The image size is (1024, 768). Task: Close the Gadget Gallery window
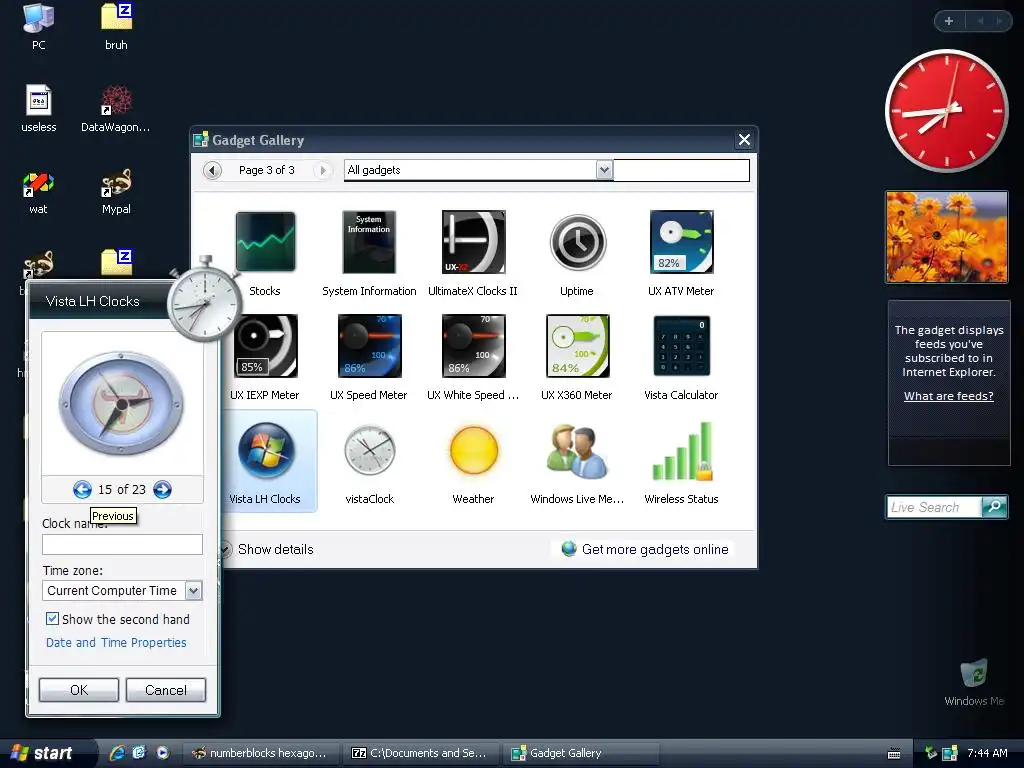[744, 140]
